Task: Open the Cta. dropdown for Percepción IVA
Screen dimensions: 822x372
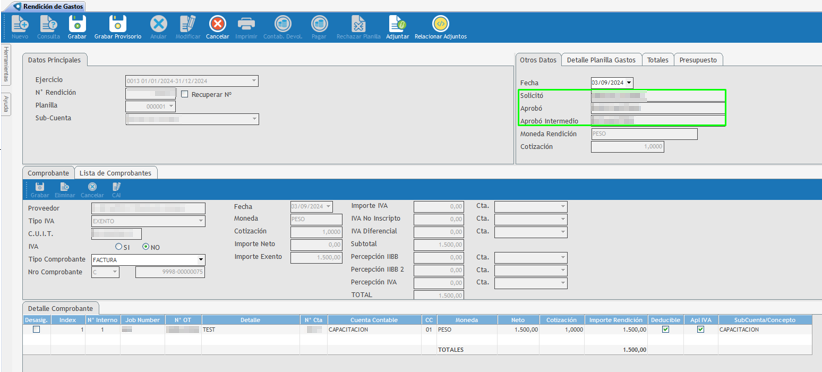Action: [x=563, y=283]
